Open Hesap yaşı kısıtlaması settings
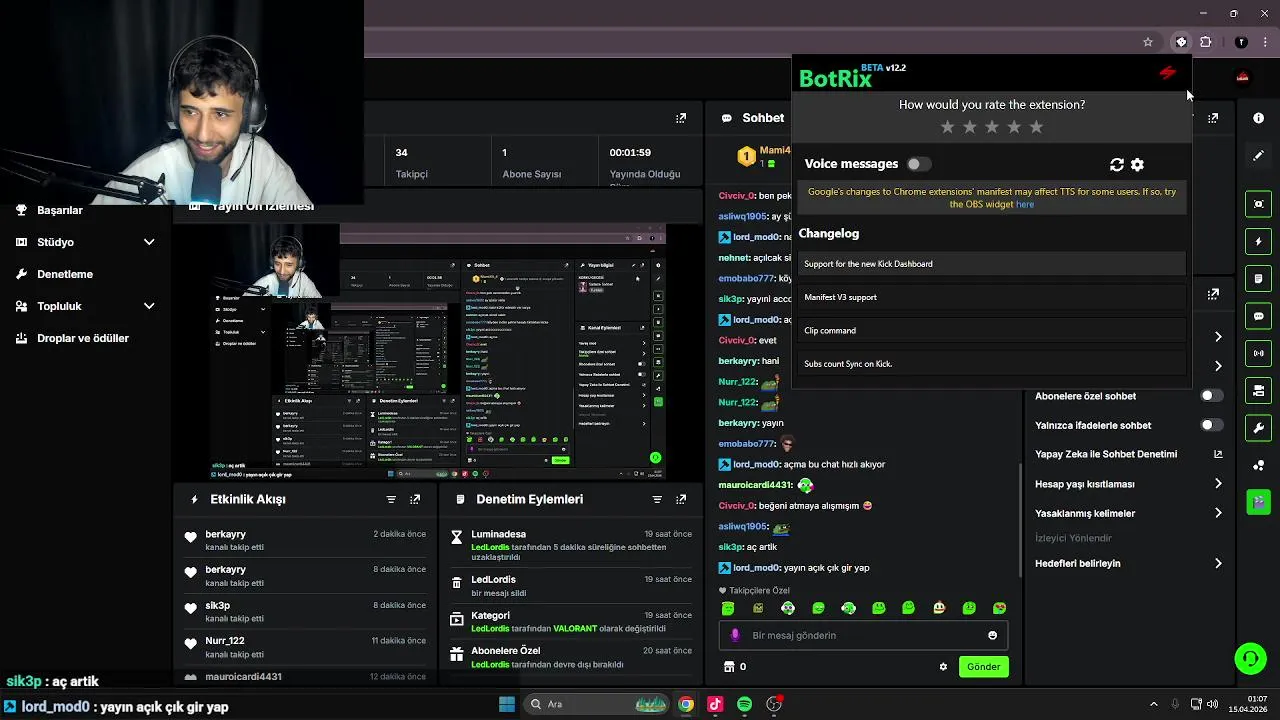 click(1128, 484)
